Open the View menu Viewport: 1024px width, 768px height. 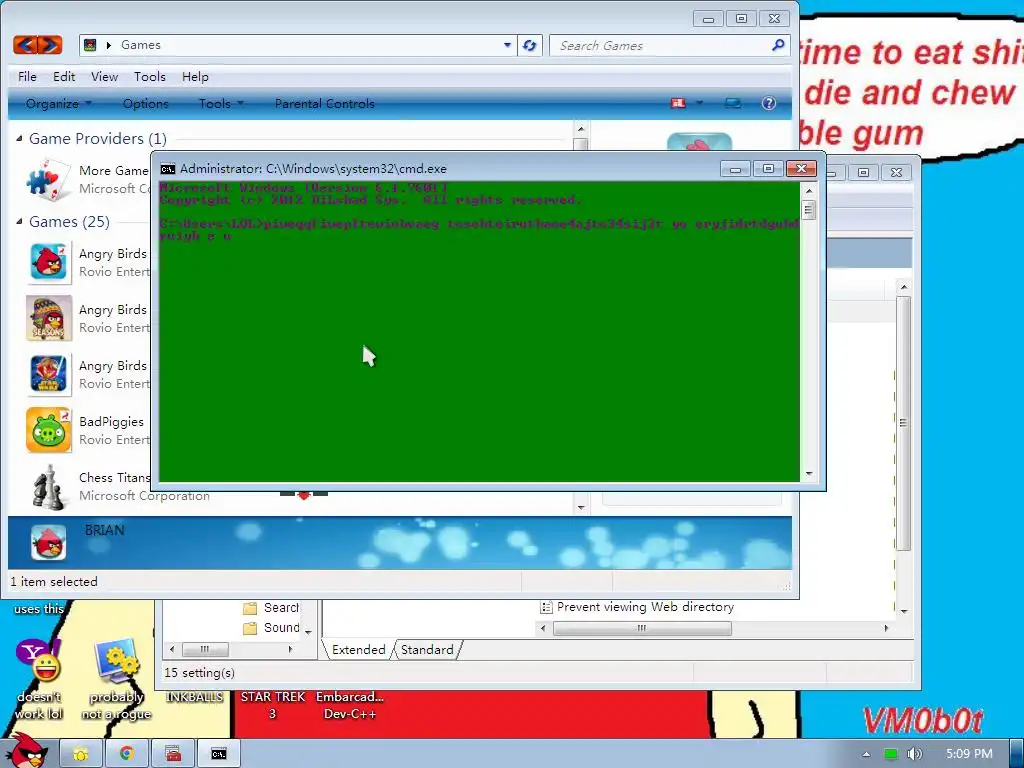point(104,76)
